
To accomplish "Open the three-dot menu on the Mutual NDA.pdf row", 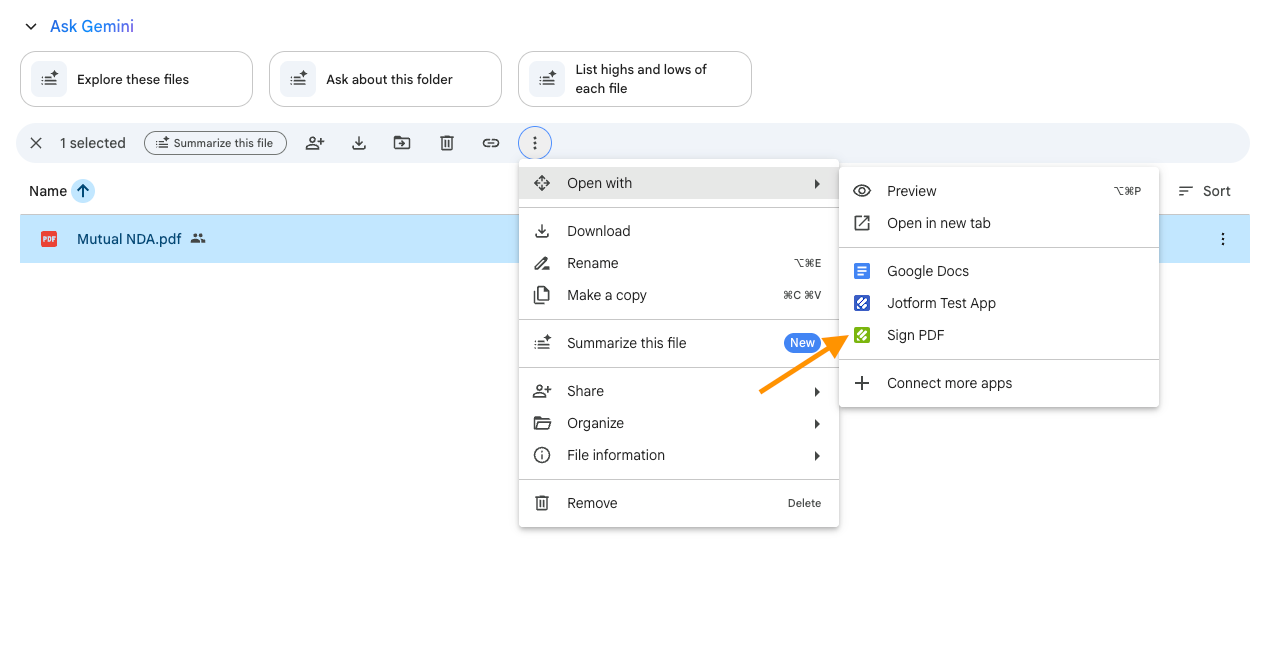I will pyautogui.click(x=1222, y=239).
